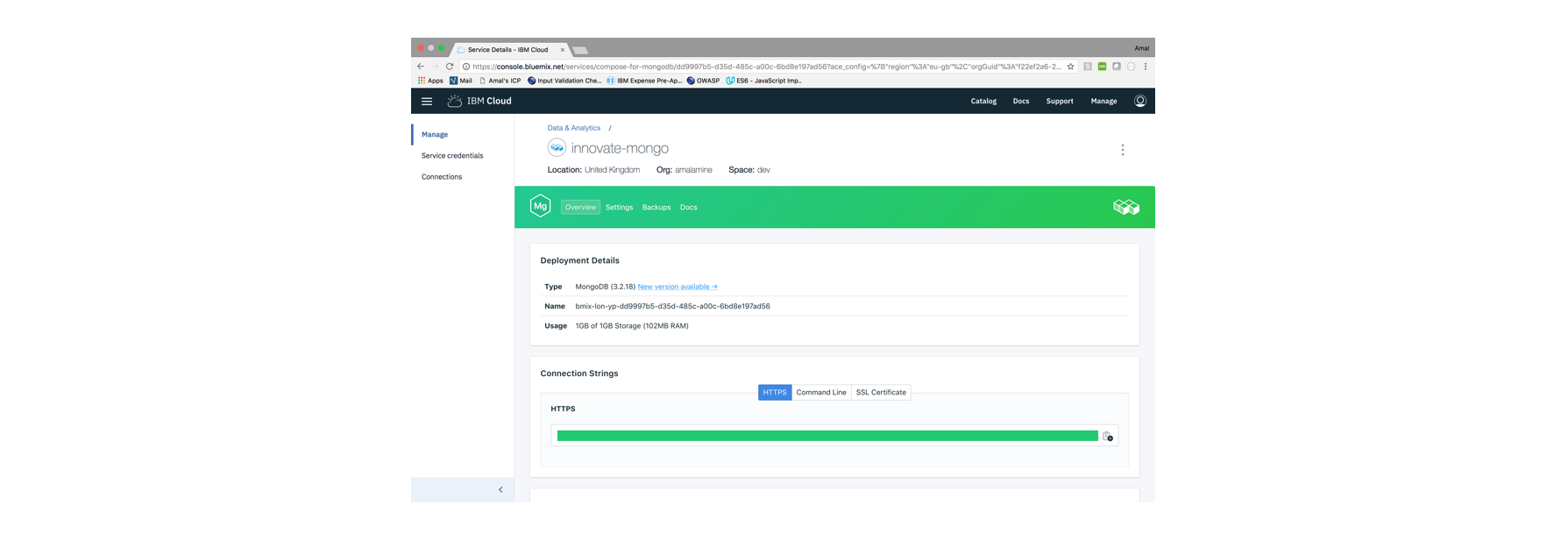Close the Service Details browser tab
This screenshot has width=1568, height=540.
pyautogui.click(x=563, y=50)
